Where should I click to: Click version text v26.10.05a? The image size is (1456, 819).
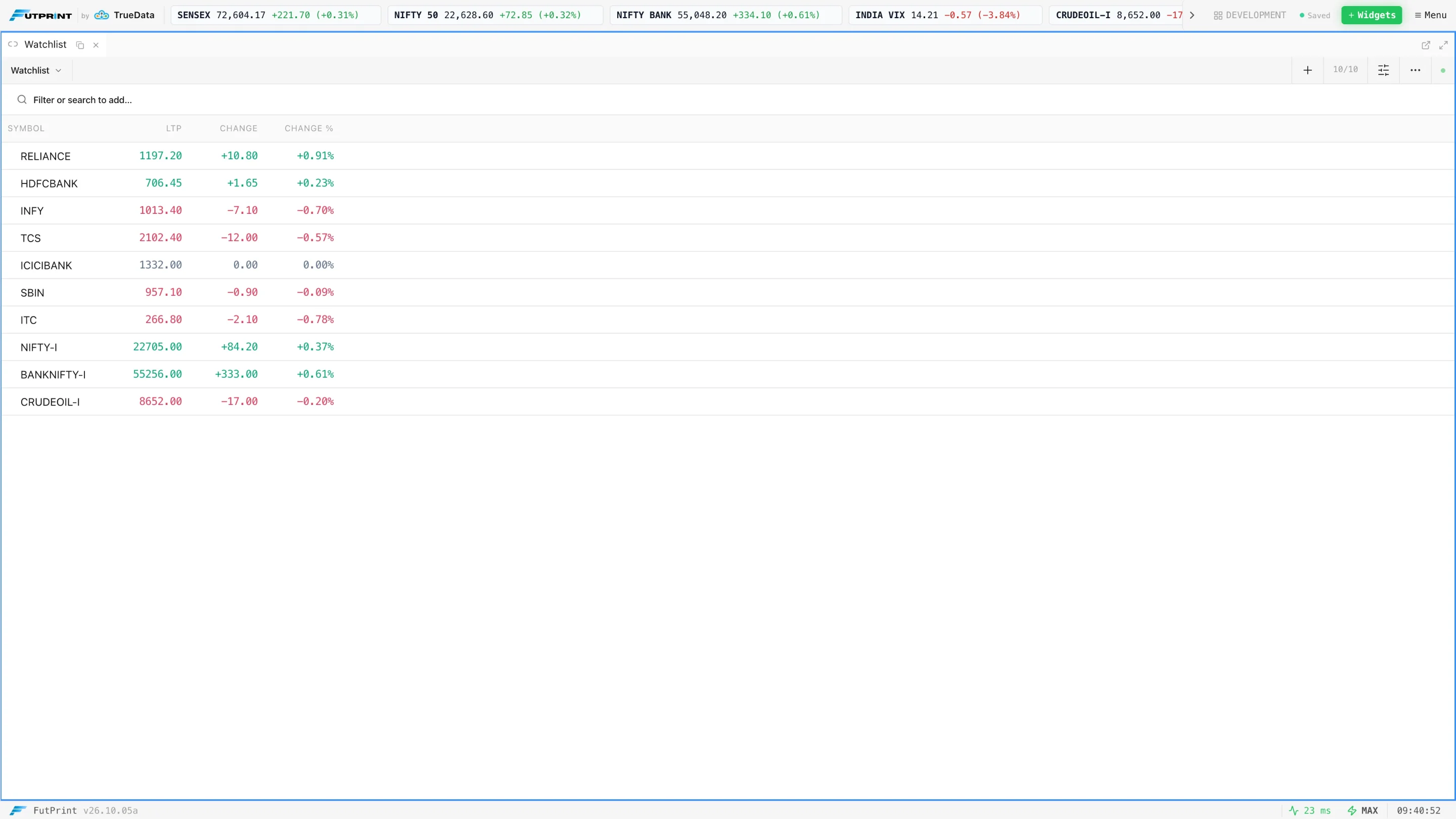pos(111,810)
